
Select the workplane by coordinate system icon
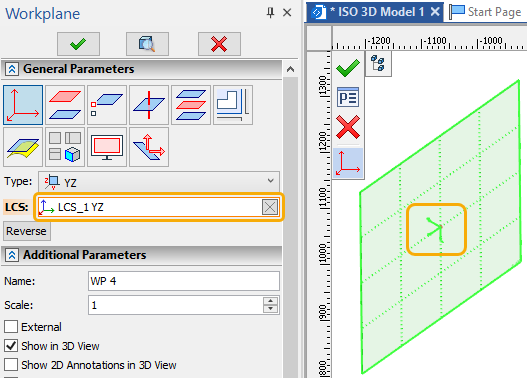[x=23, y=105]
